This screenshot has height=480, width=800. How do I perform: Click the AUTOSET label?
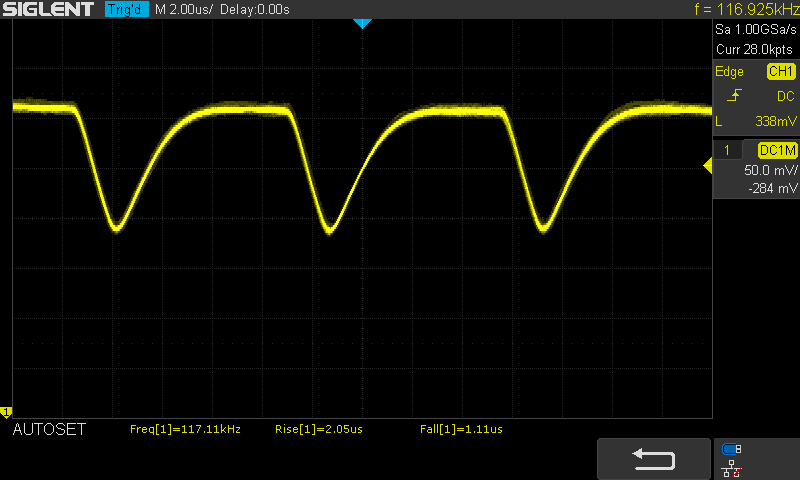click(x=49, y=430)
